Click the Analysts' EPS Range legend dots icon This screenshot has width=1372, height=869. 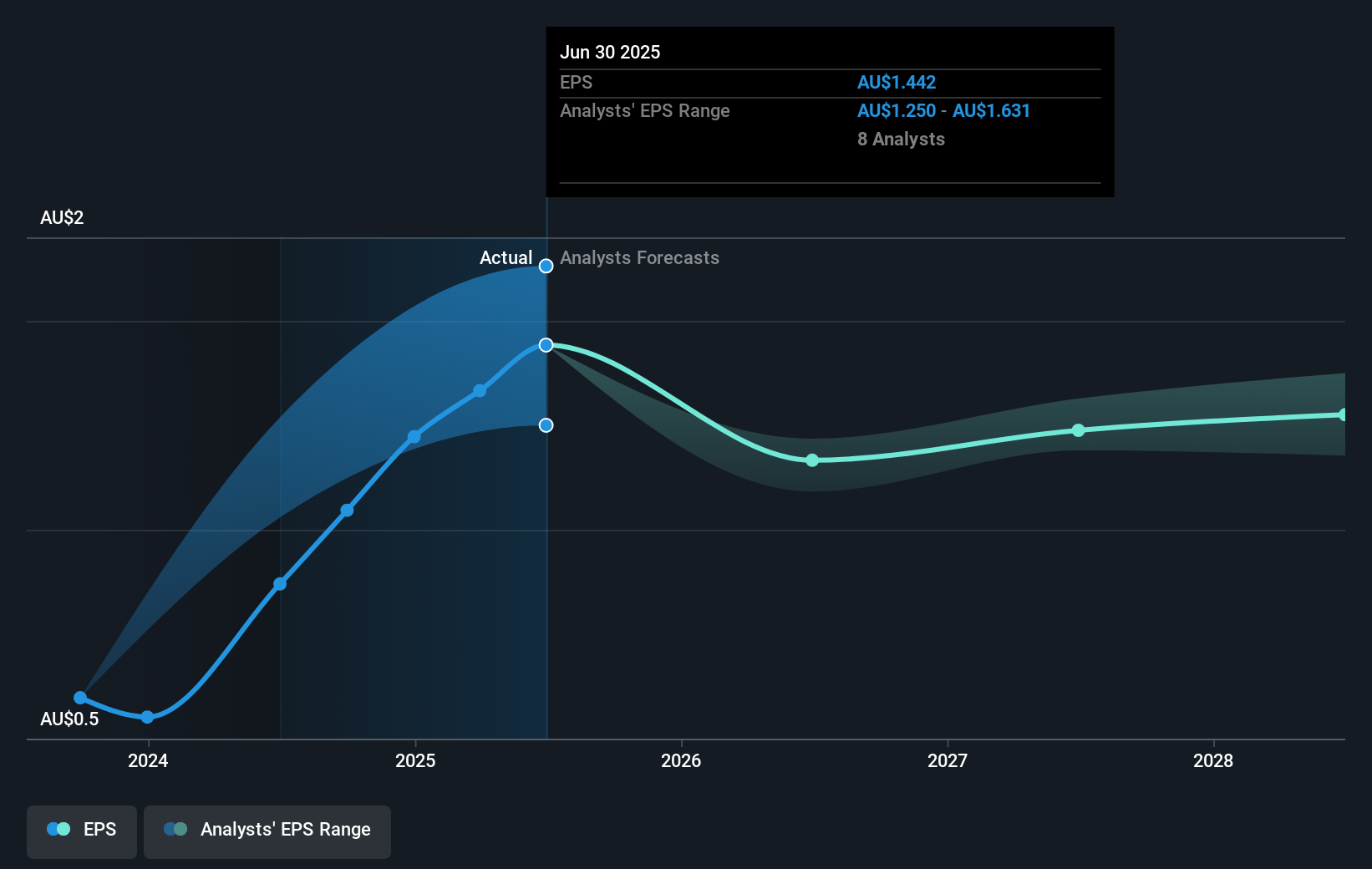[175, 829]
